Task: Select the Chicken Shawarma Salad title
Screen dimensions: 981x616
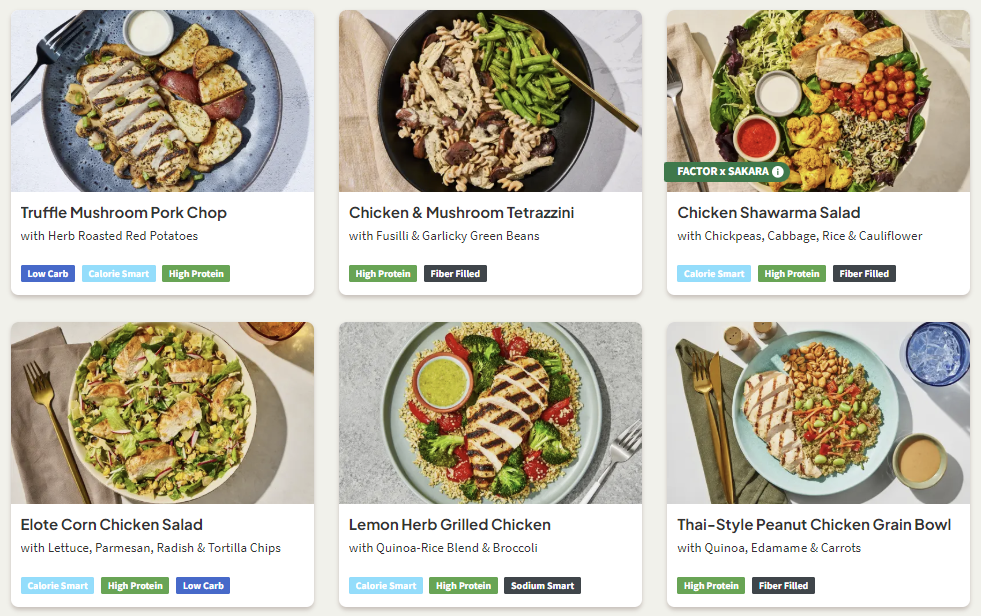Action: tap(768, 213)
